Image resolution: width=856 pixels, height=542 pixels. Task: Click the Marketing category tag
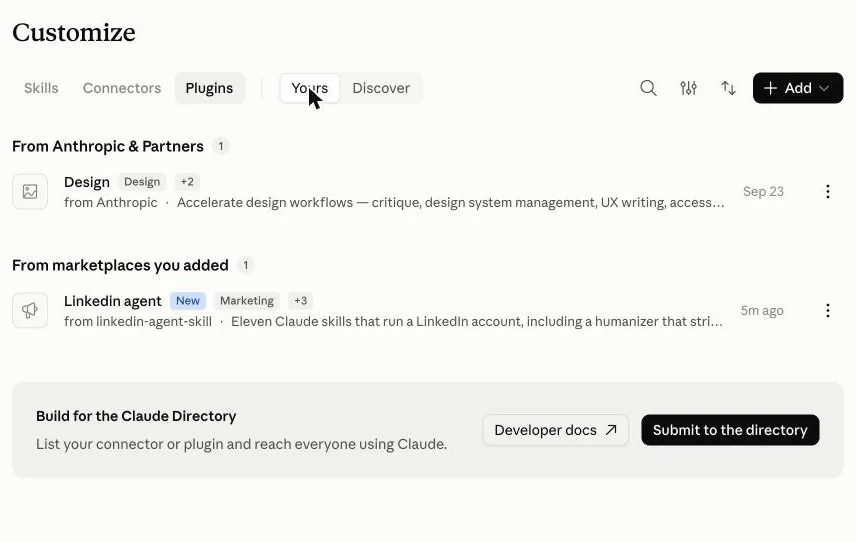[x=247, y=301]
